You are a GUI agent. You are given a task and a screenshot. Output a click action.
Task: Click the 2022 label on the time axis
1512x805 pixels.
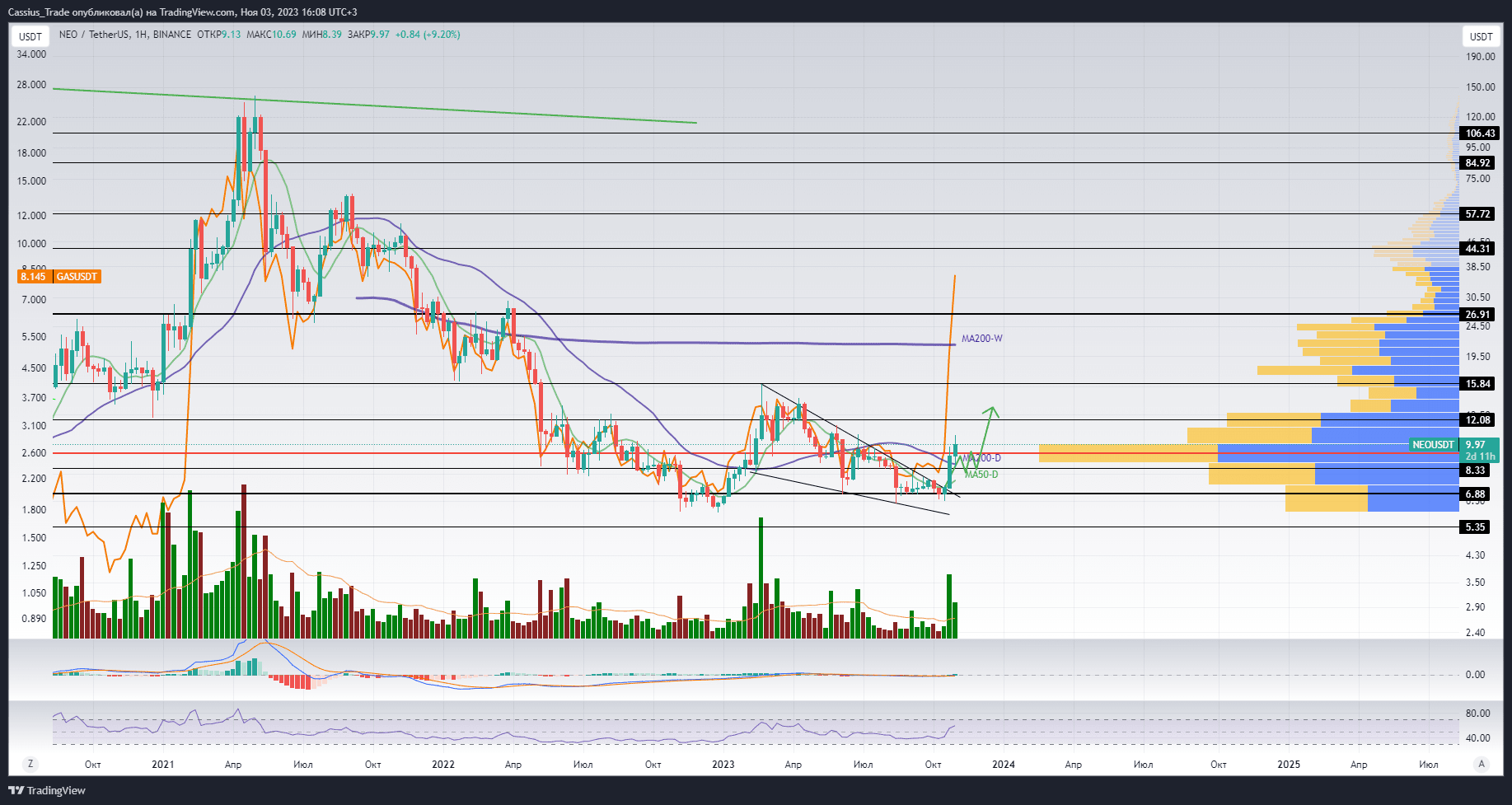(x=443, y=765)
